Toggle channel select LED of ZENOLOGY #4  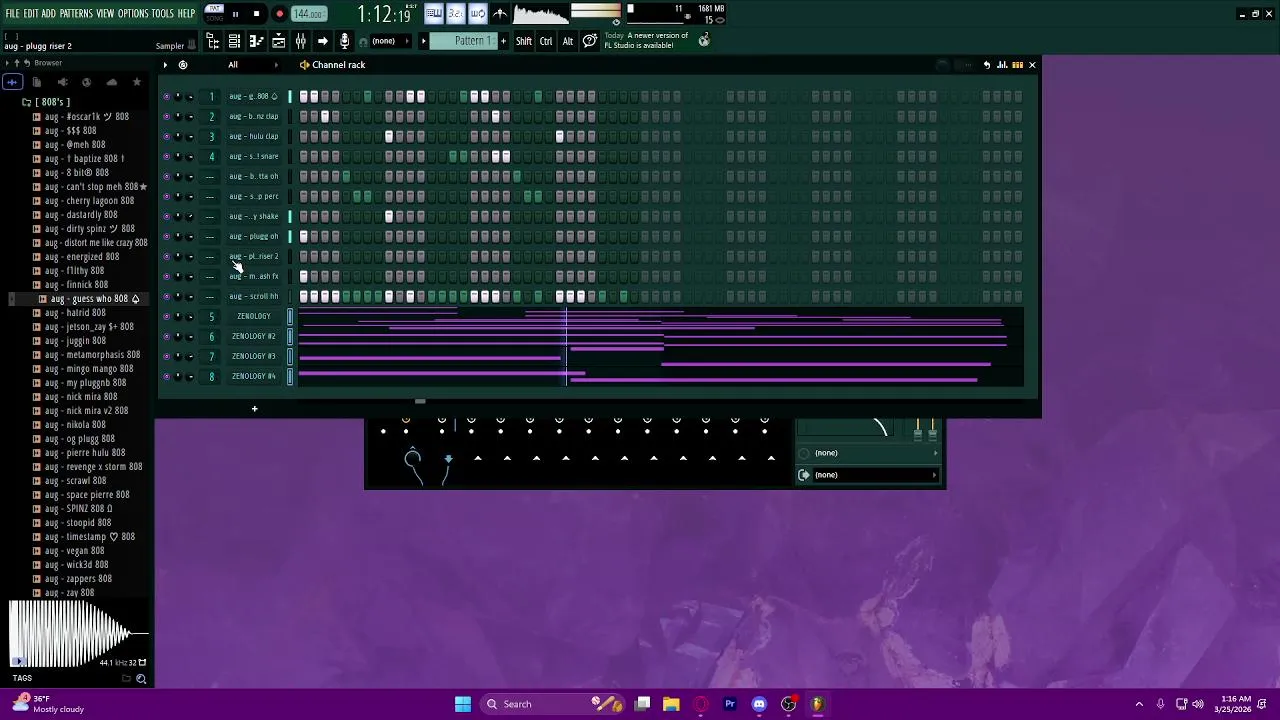290,377
